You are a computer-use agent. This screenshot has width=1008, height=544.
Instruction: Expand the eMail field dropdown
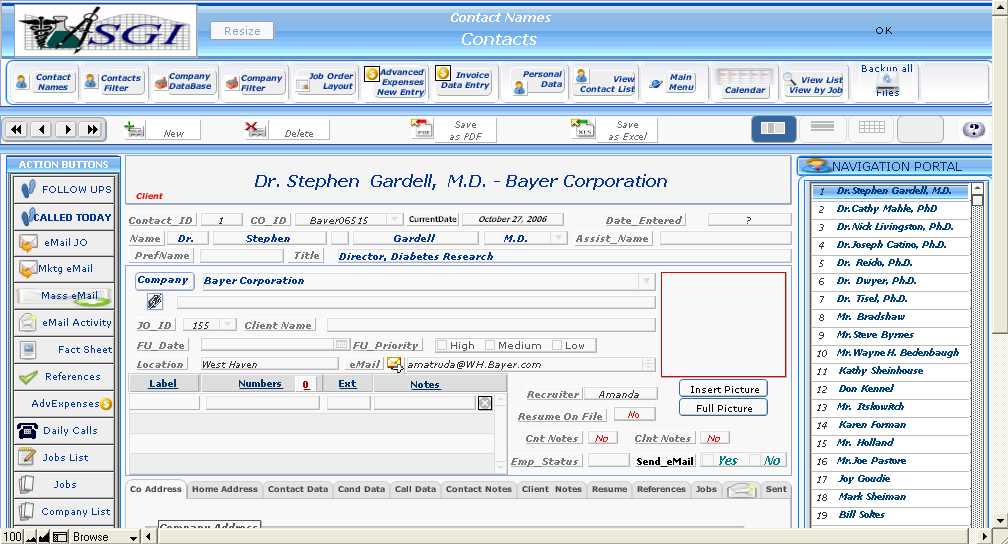[x=648, y=365]
